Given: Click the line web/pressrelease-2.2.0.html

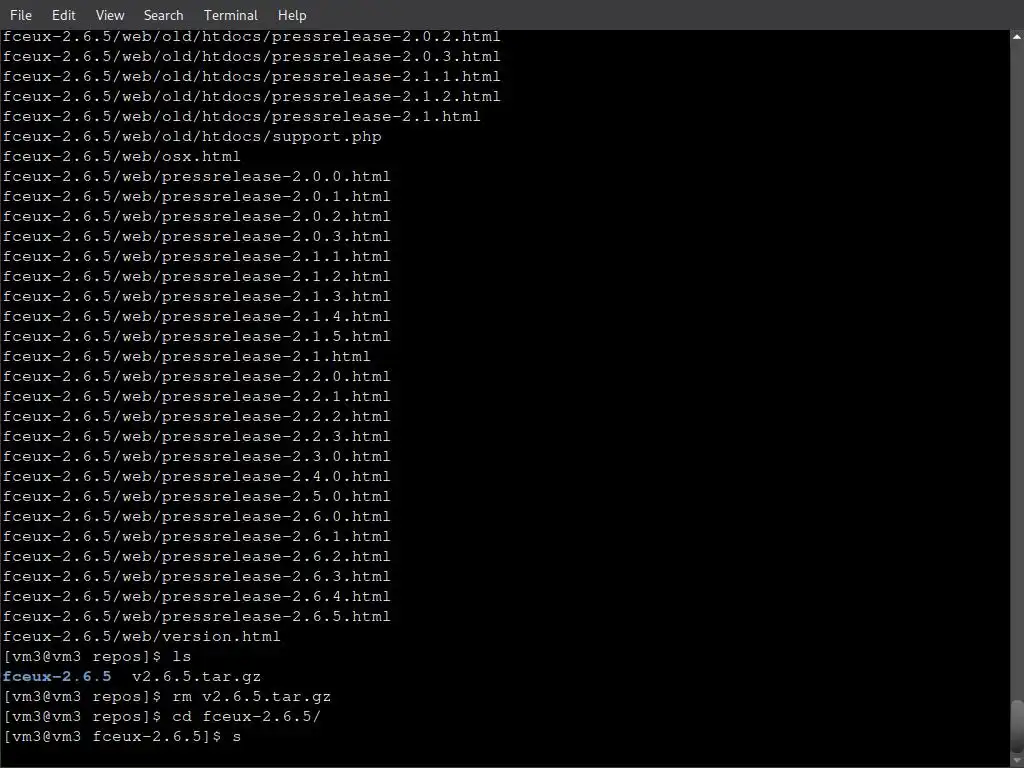Looking at the screenshot, I should click(x=197, y=377).
